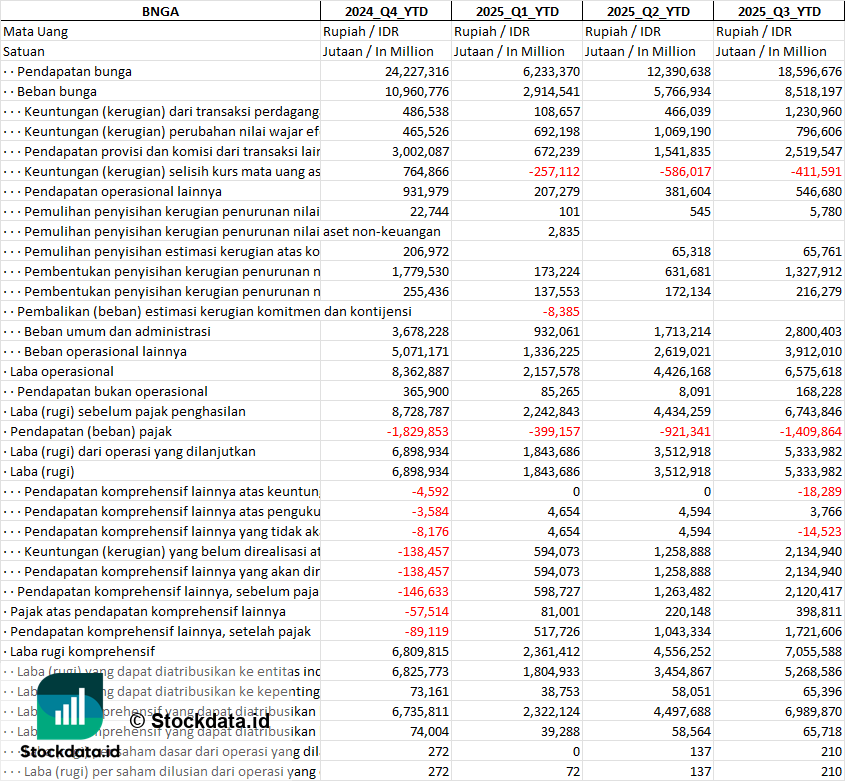Viewport: 845px width, 781px height.
Task: Click the tax value -1,409,864
Action: [811, 431]
